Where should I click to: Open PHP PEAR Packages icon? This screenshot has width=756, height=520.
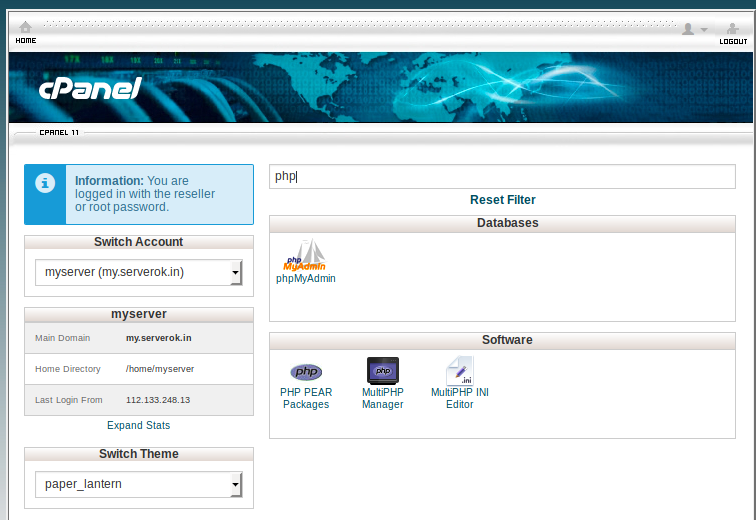[306, 372]
